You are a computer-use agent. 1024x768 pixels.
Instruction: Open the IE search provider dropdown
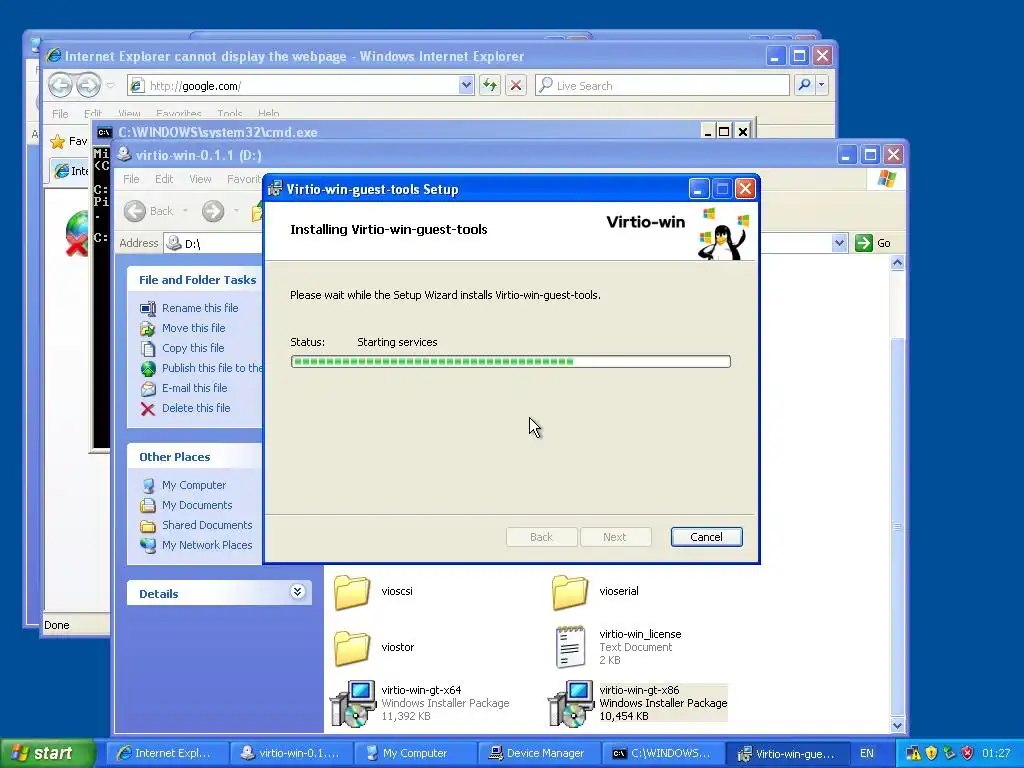point(822,86)
